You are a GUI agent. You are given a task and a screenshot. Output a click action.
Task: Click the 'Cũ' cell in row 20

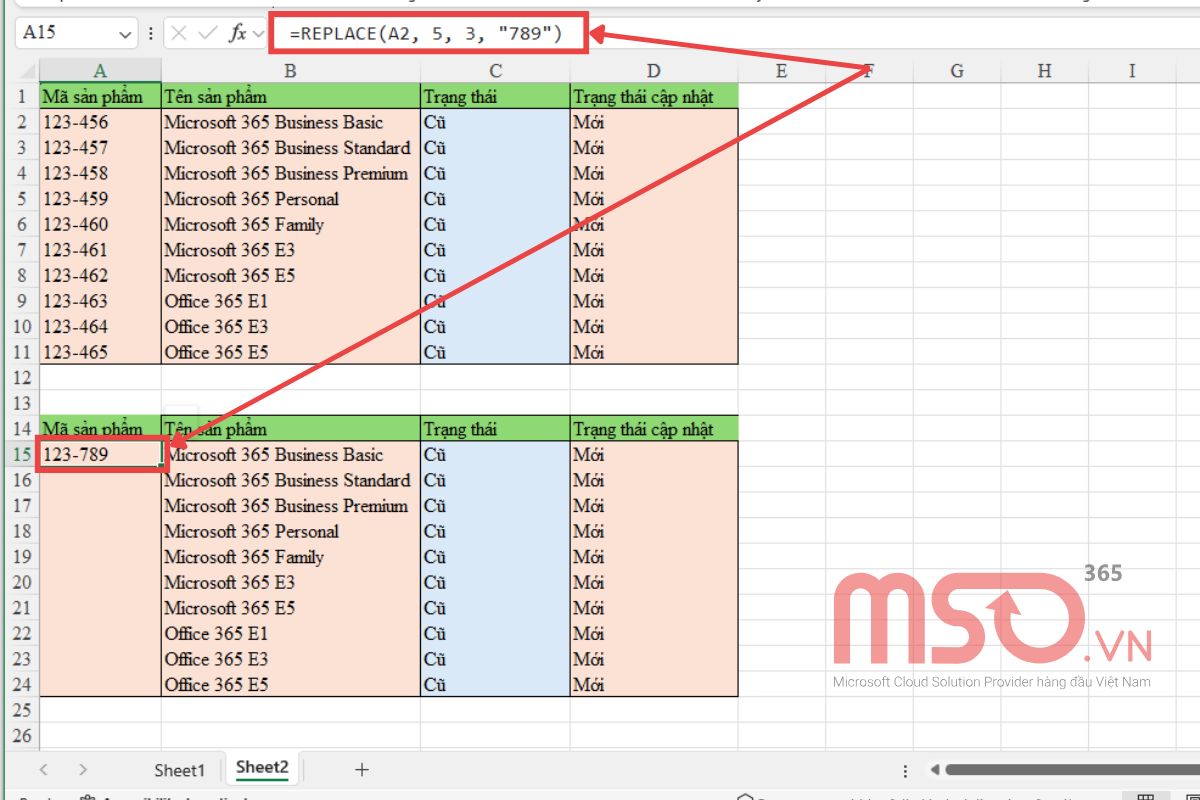495,583
